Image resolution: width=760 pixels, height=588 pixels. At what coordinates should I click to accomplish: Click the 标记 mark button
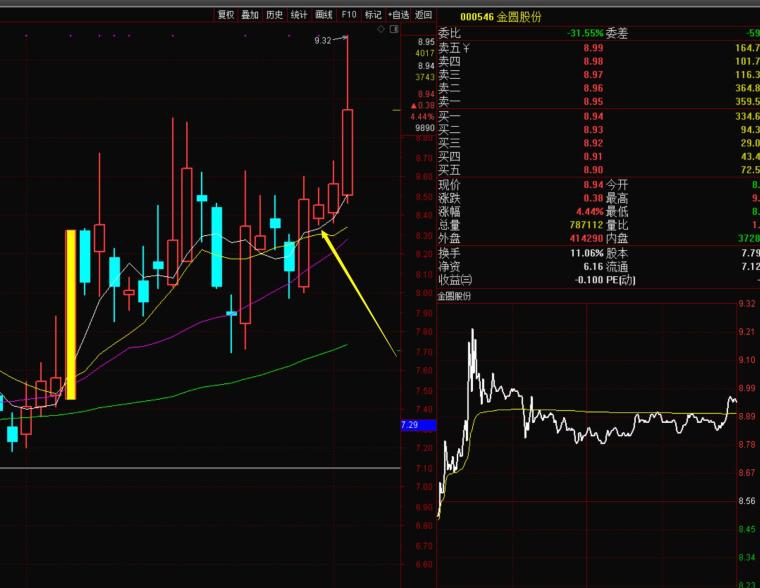(373, 15)
